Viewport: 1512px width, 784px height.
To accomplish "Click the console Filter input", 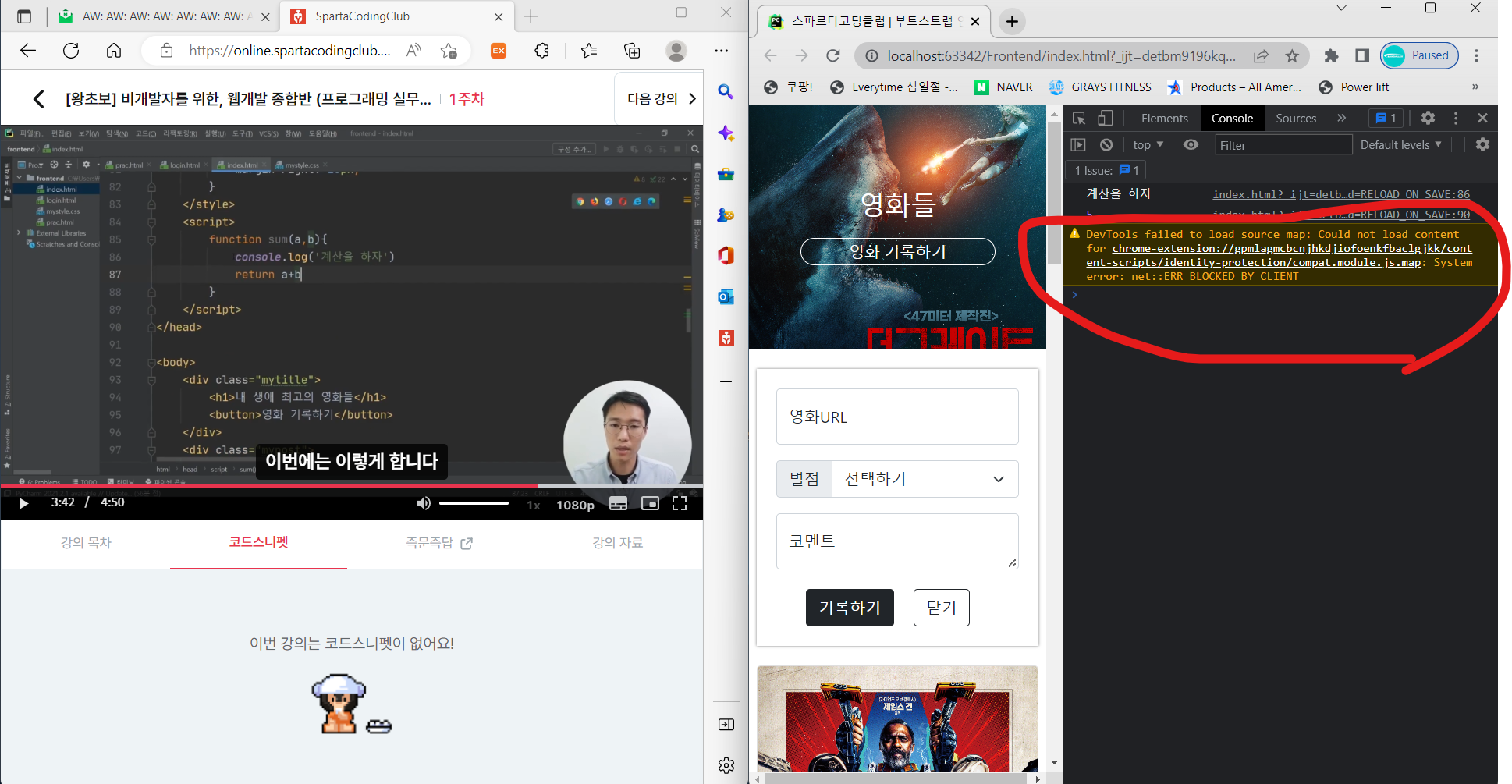I will (x=1283, y=145).
